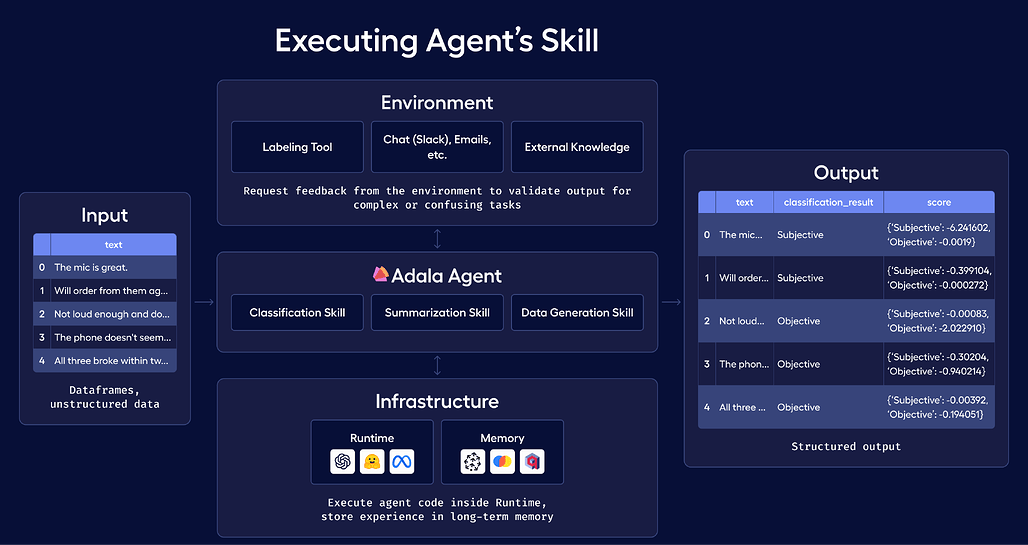Click the arrow pointing to Output panel

coord(671,302)
